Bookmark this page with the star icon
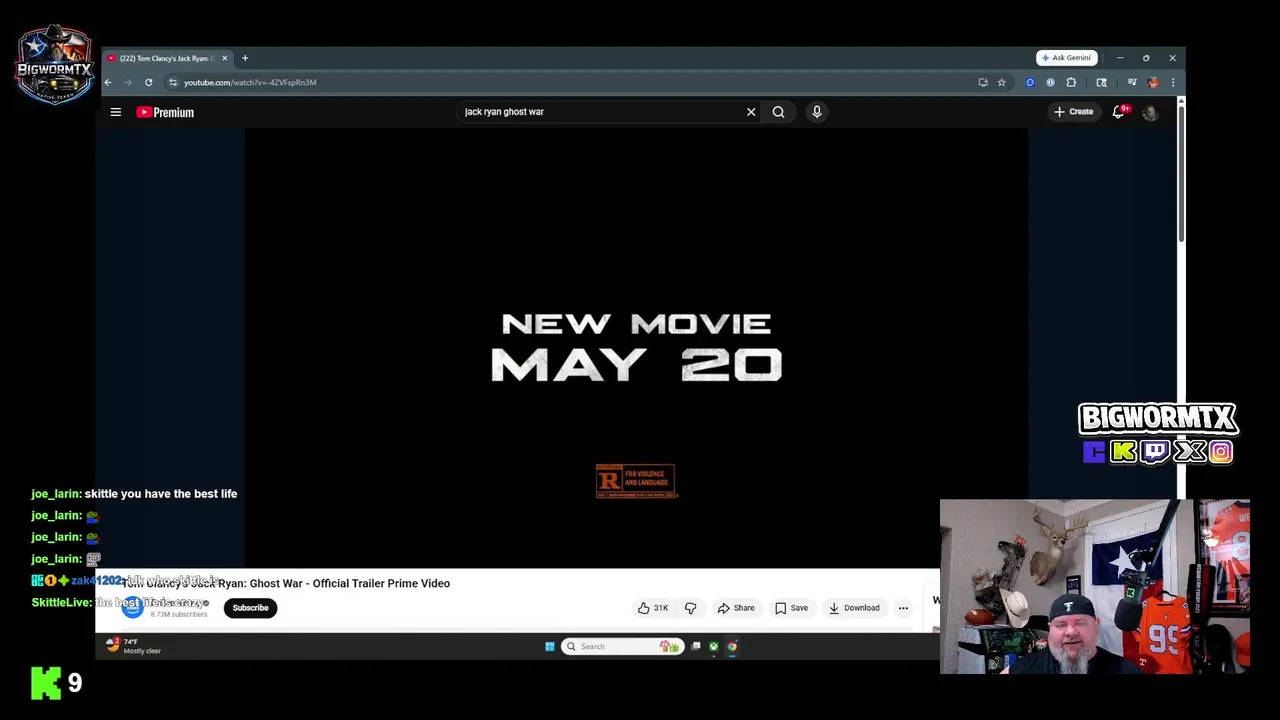The image size is (1280, 720). 1001,82
